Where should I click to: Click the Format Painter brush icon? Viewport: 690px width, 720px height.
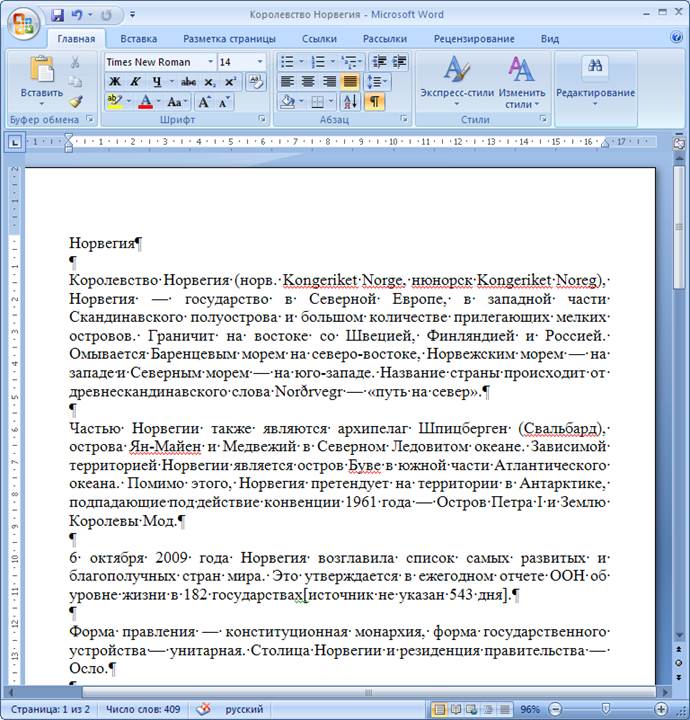[x=76, y=101]
